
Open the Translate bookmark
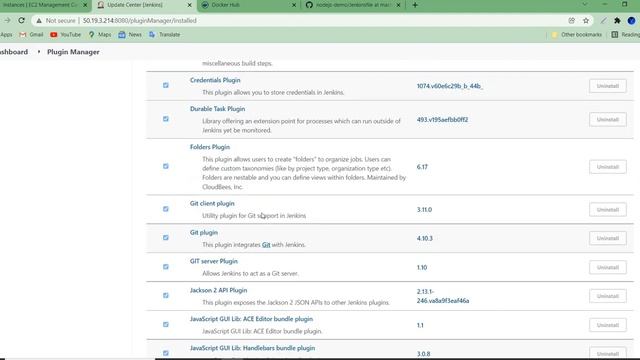click(164, 35)
